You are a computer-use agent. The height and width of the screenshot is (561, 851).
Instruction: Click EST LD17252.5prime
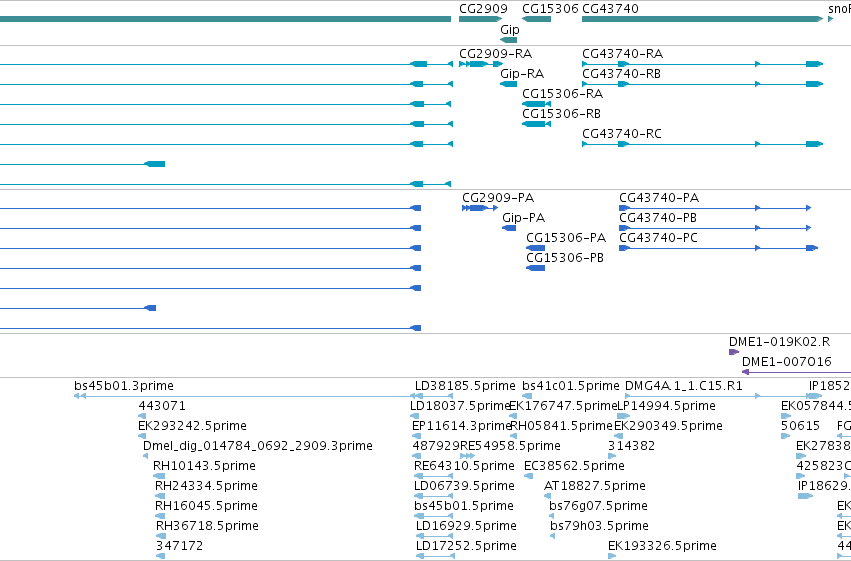click(466, 546)
